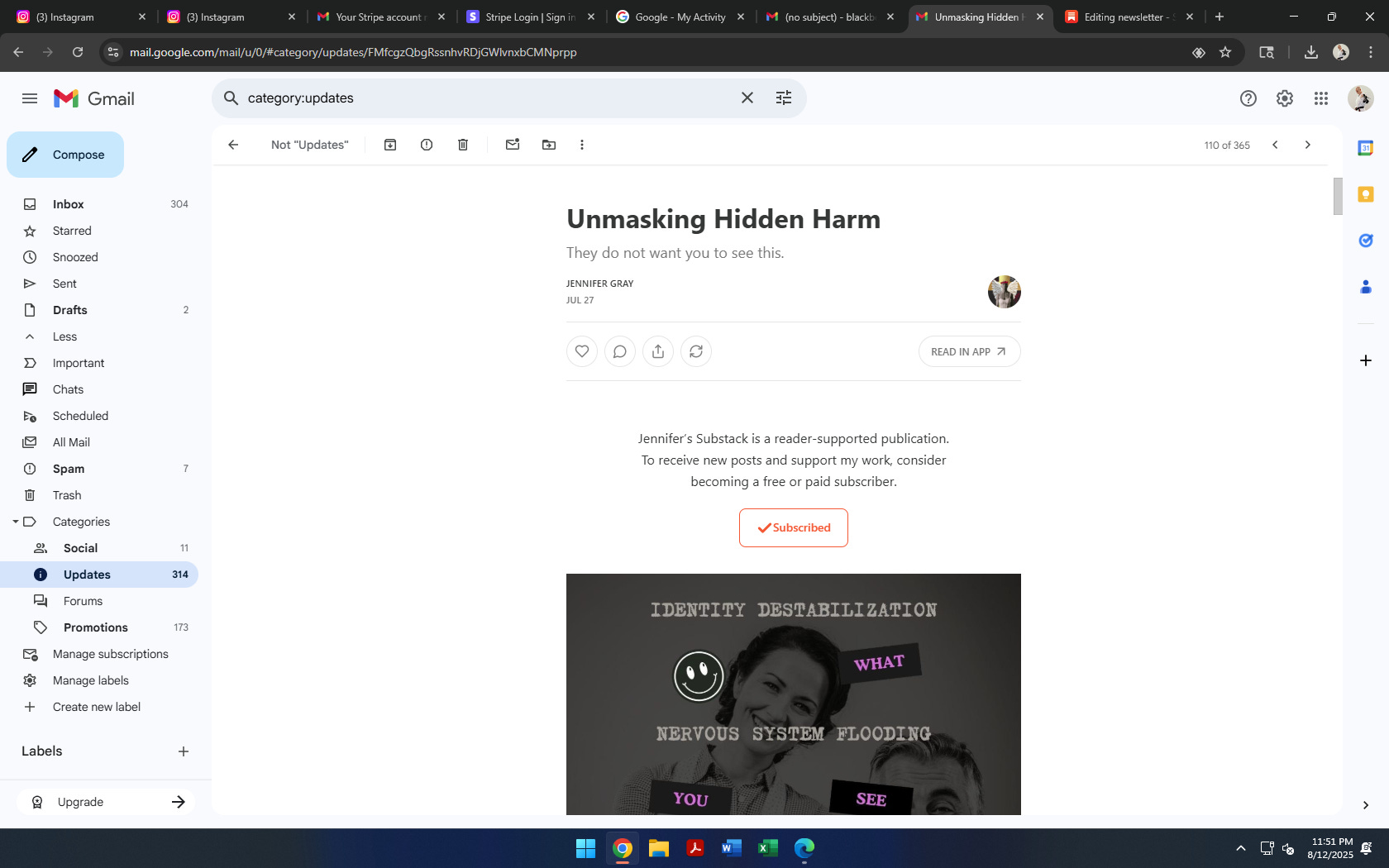This screenshot has height=868, width=1389.
Task: Clear the search query with X
Action: [747, 98]
